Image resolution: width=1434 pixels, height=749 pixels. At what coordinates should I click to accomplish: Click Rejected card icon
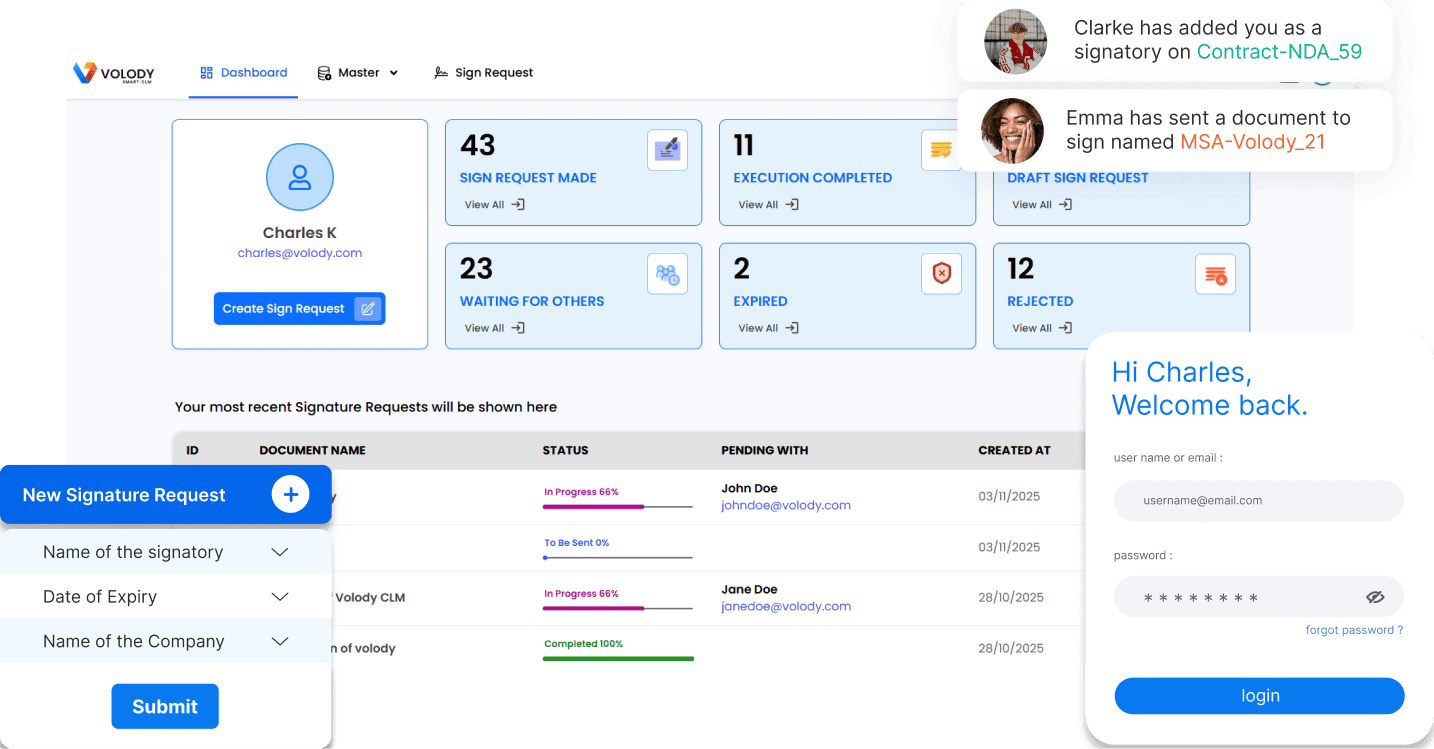click(1215, 274)
